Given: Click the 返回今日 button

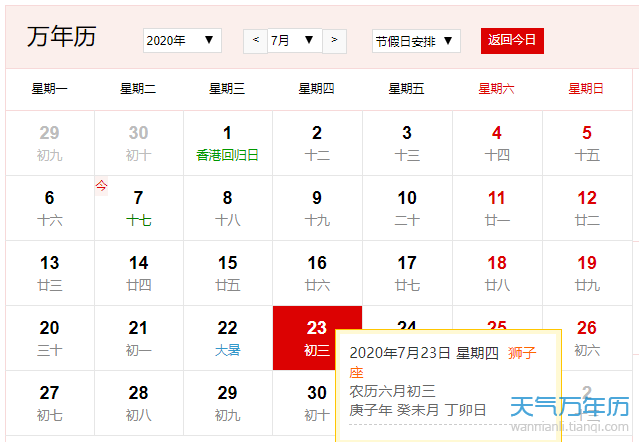Looking at the screenshot, I should tap(512, 40).
